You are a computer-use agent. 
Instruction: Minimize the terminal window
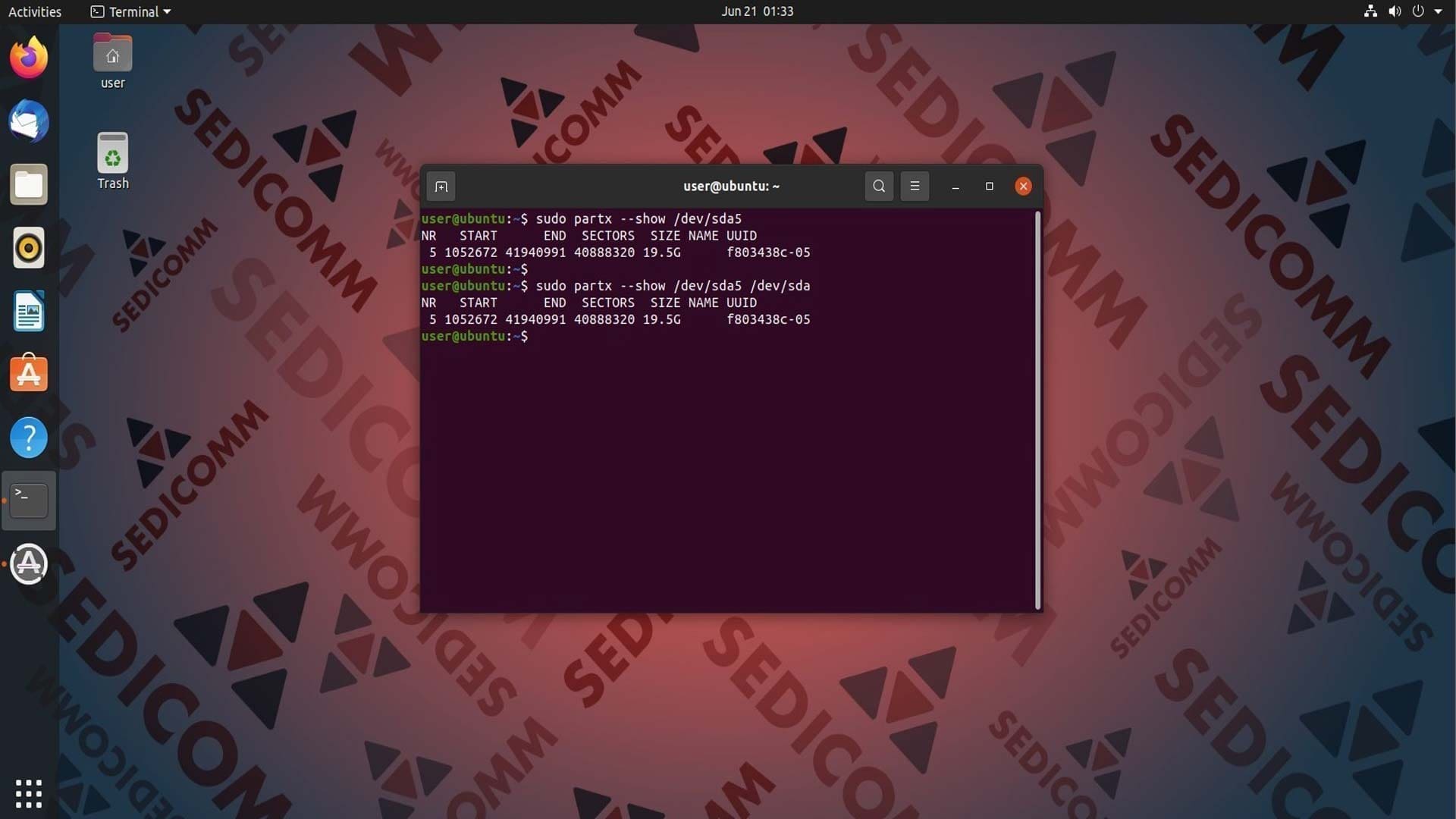click(955, 187)
